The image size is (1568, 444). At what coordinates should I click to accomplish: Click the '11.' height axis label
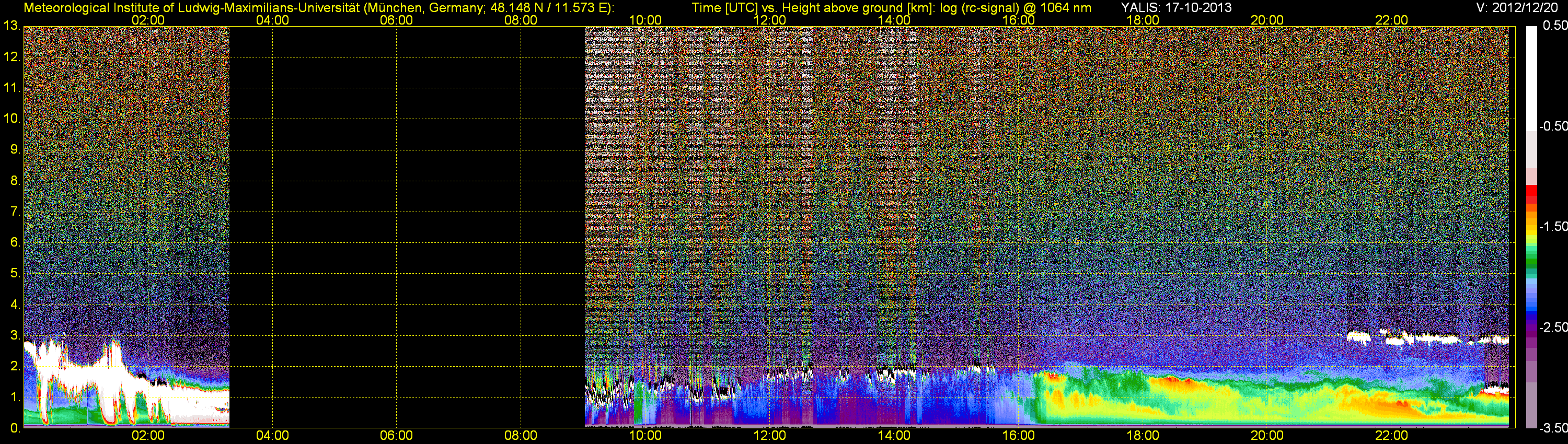coord(11,88)
